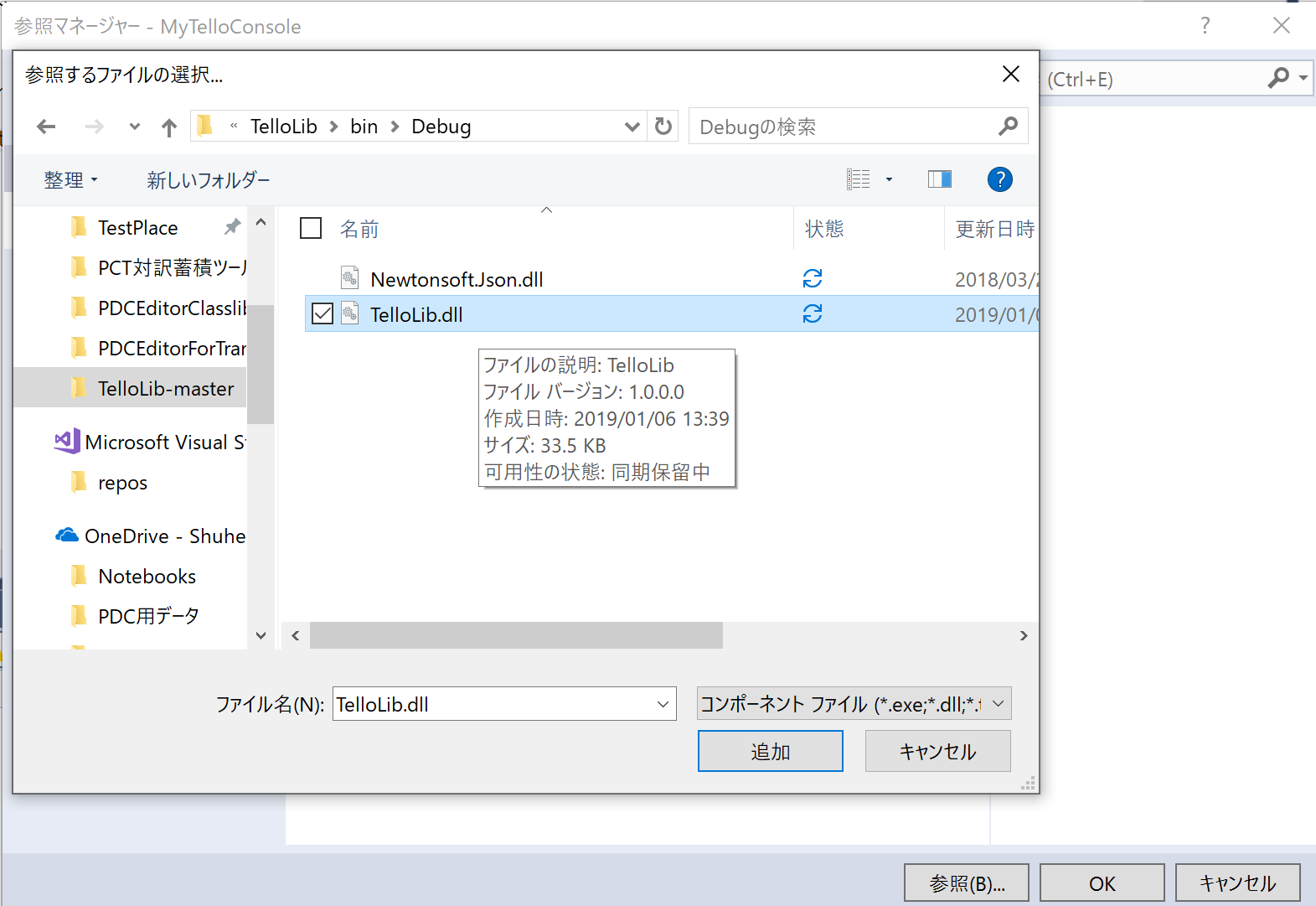Click the Debug breadcrumb segment
Screen dimensions: 1316x906
tap(441, 127)
